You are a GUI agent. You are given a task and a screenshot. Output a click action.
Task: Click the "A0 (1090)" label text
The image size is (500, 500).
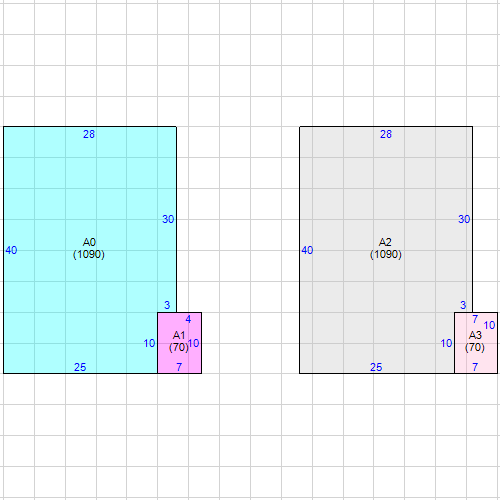coord(89,248)
